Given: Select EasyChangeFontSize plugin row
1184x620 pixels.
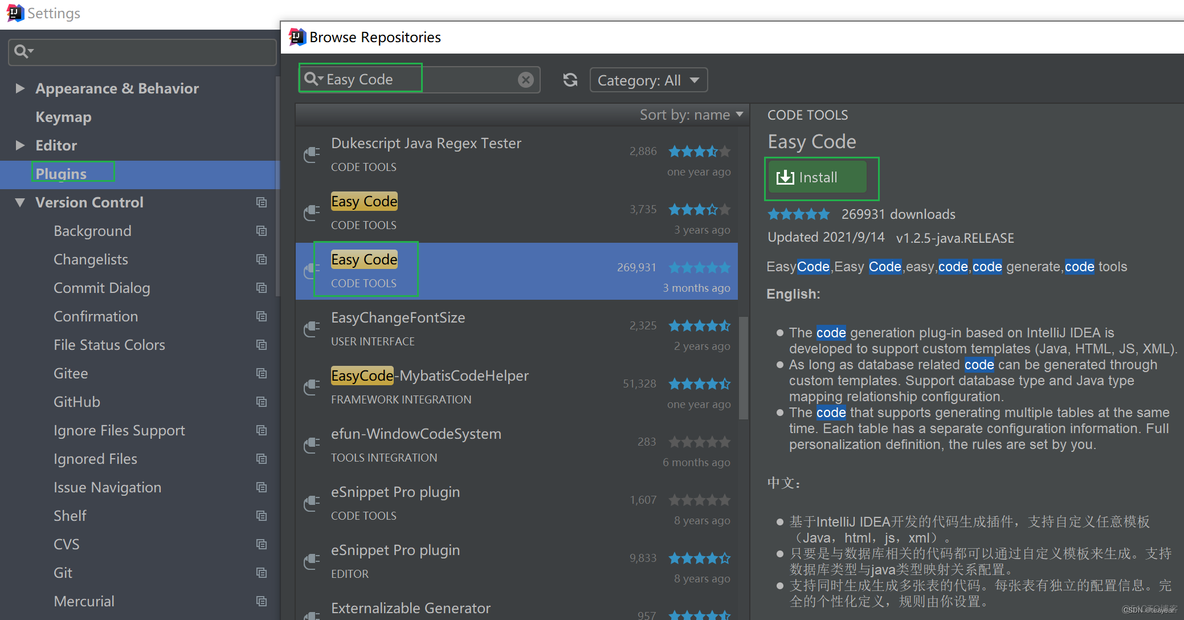Looking at the screenshot, I should pyautogui.click(x=516, y=329).
